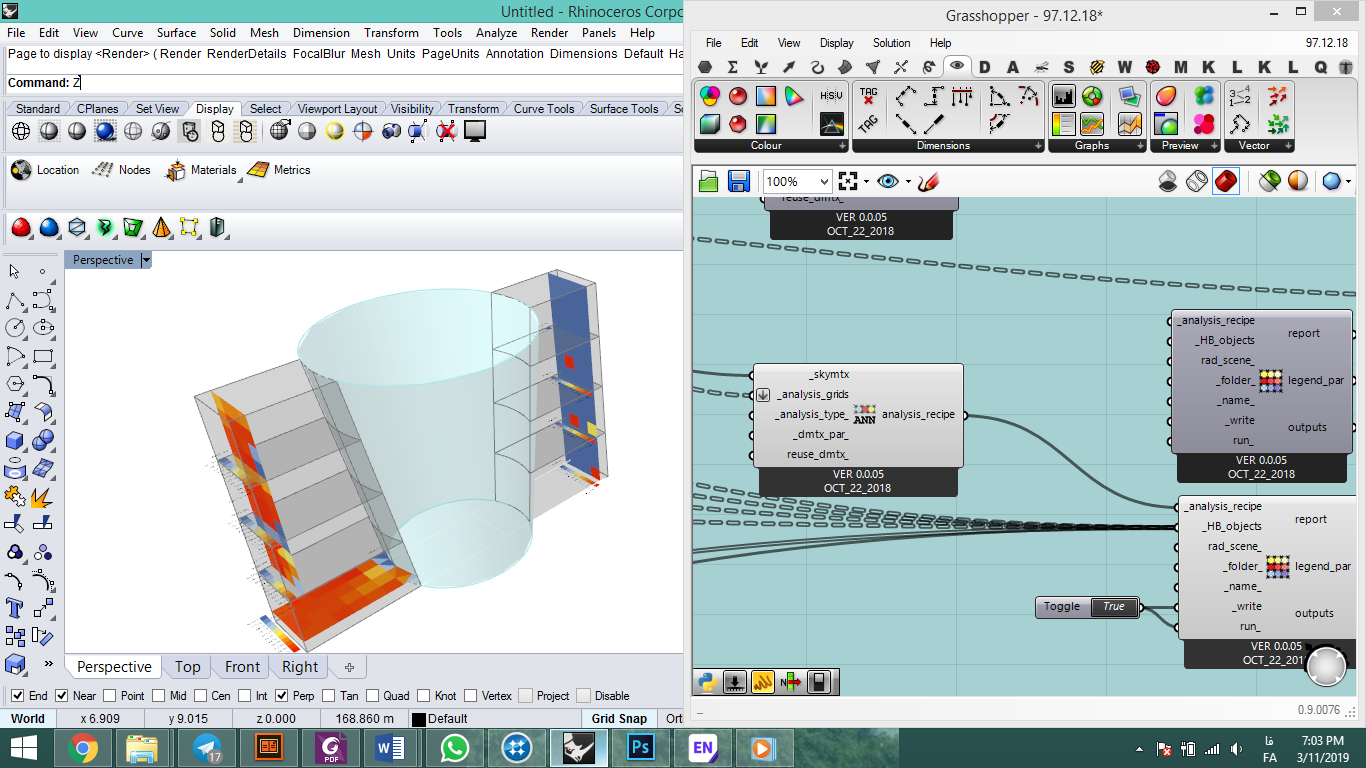Switch to the Curve Tools tab
The image size is (1366, 768).
[544, 109]
